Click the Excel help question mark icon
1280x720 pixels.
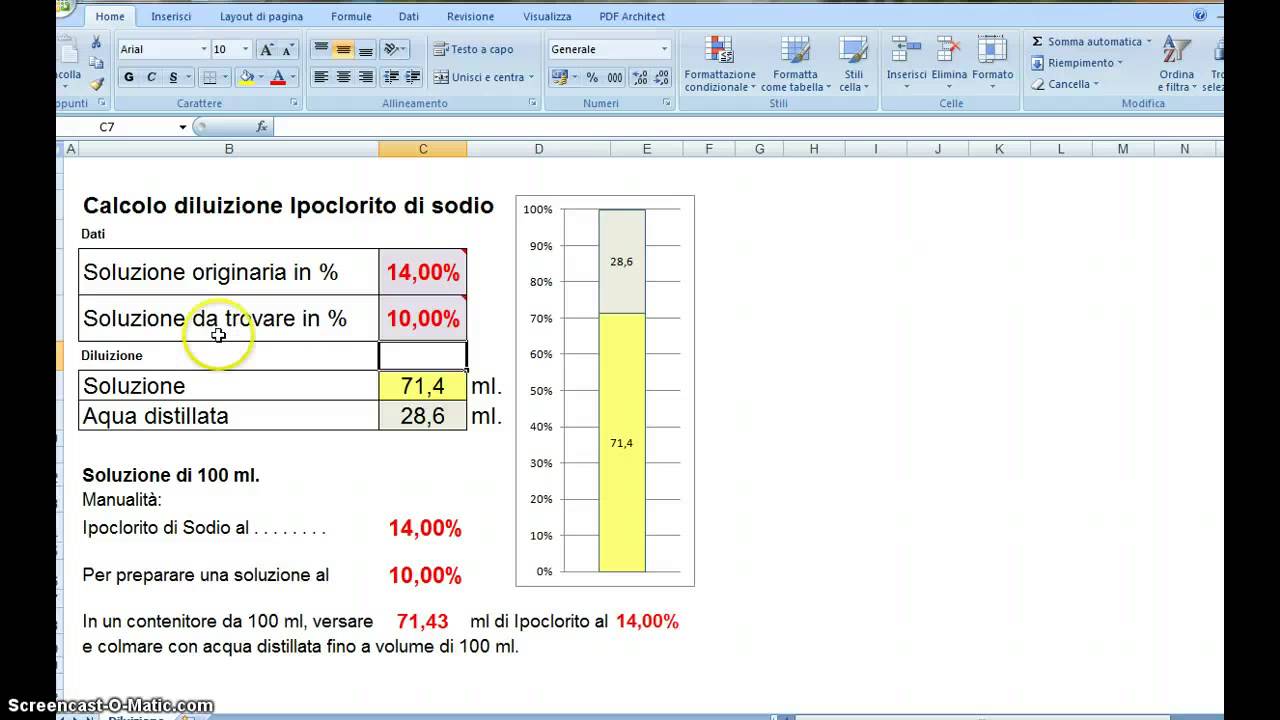click(1201, 15)
